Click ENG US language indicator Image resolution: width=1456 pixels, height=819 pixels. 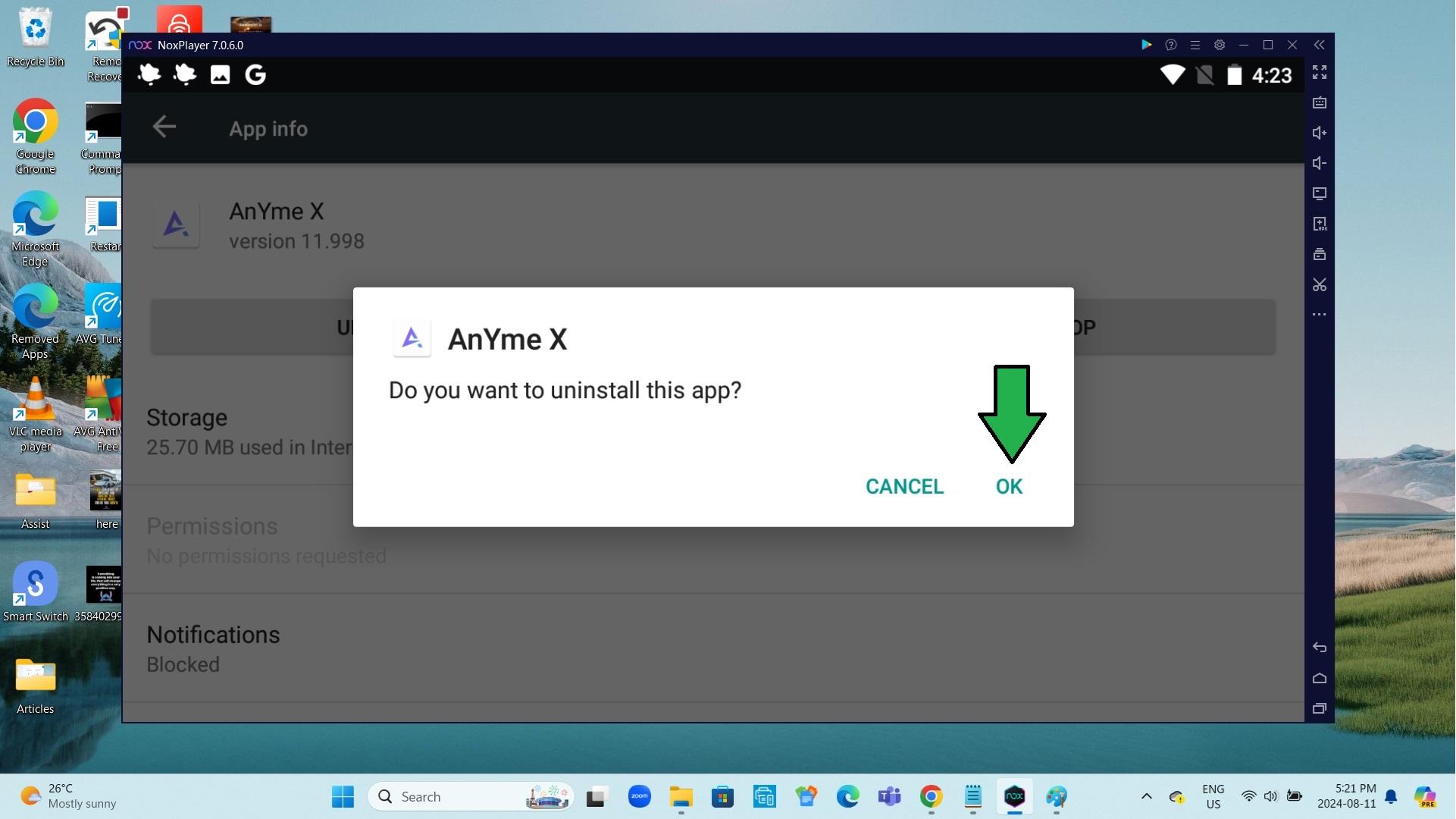[1213, 796]
